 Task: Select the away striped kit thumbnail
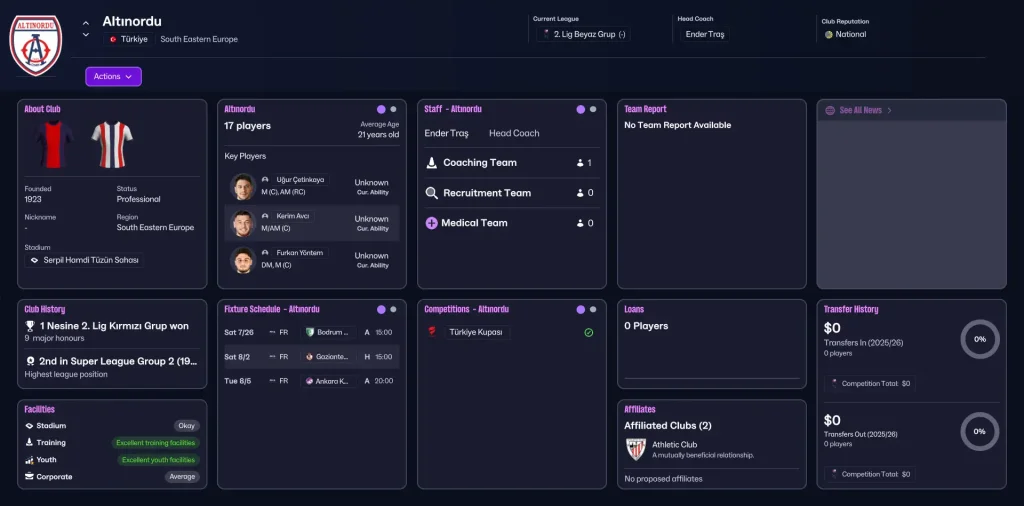click(x=112, y=144)
